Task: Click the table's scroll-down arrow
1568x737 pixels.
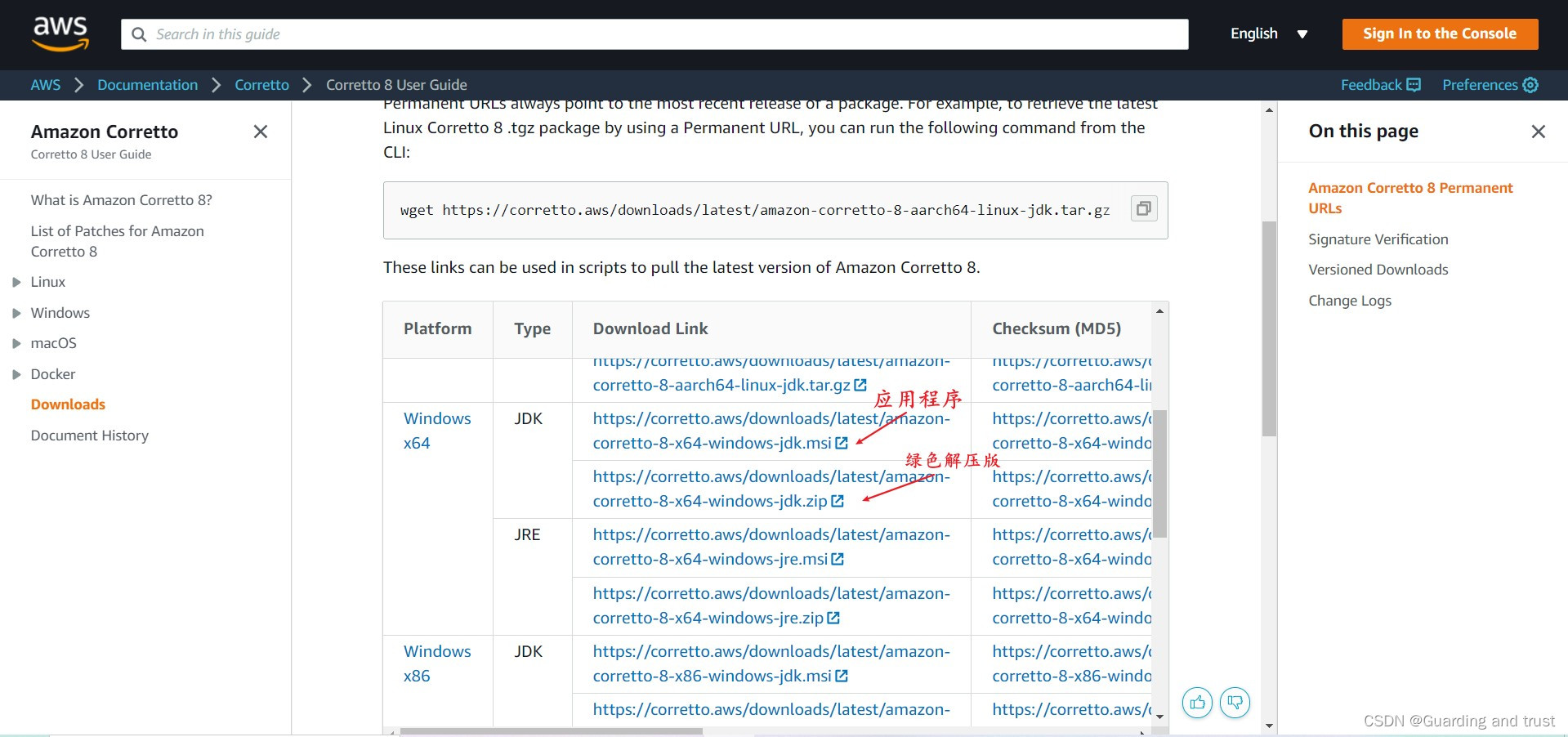Action: (1159, 717)
